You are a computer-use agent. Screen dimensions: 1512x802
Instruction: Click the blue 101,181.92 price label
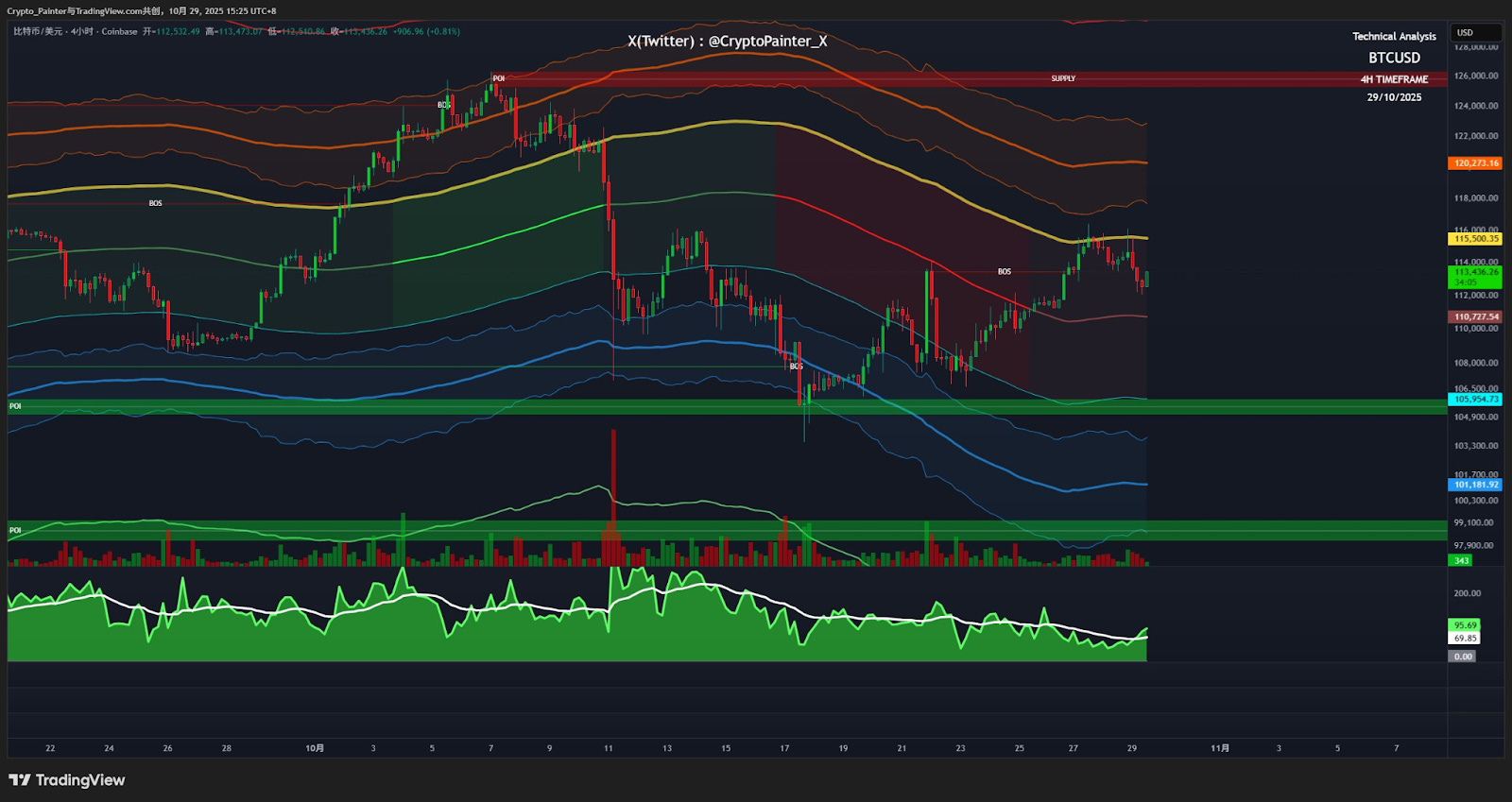(1476, 485)
